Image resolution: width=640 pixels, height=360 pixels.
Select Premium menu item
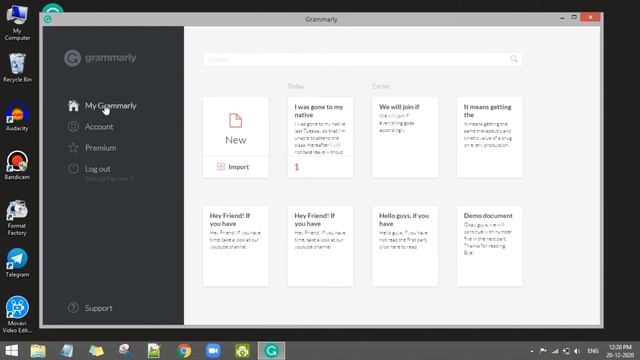click(x=92, y=147)
